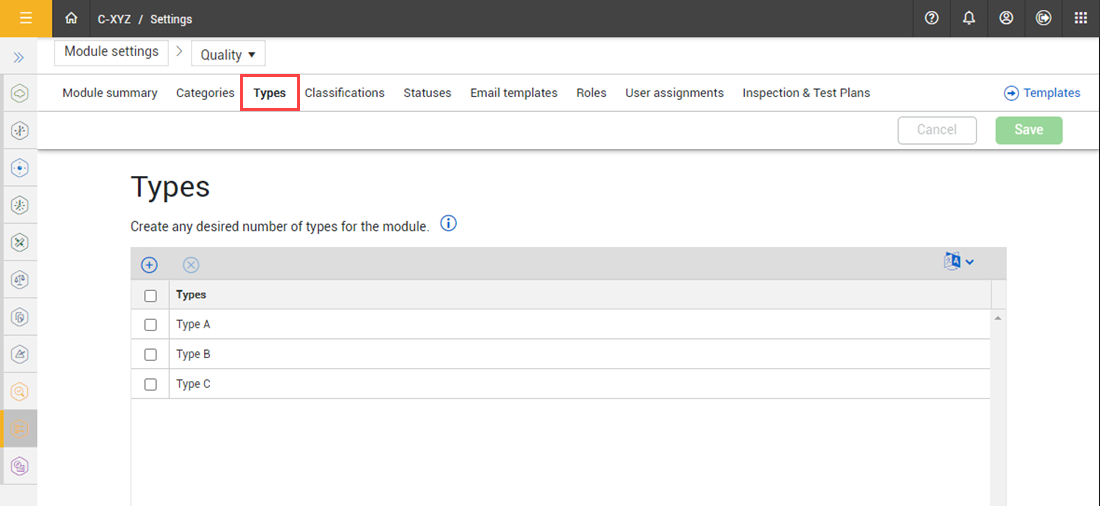
Task: Click the user profile icon
Action: (x=1006, y=18)
